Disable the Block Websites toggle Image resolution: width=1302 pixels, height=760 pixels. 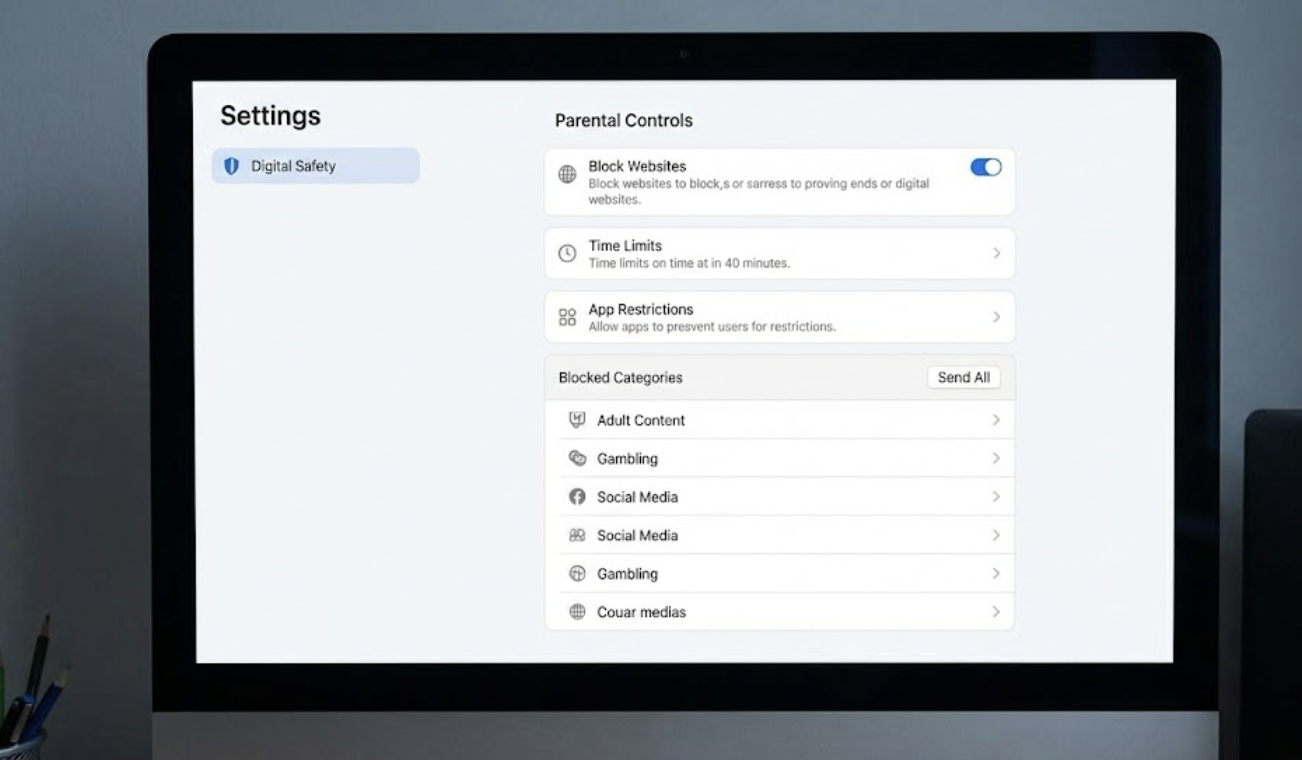(x=985, y=167)
